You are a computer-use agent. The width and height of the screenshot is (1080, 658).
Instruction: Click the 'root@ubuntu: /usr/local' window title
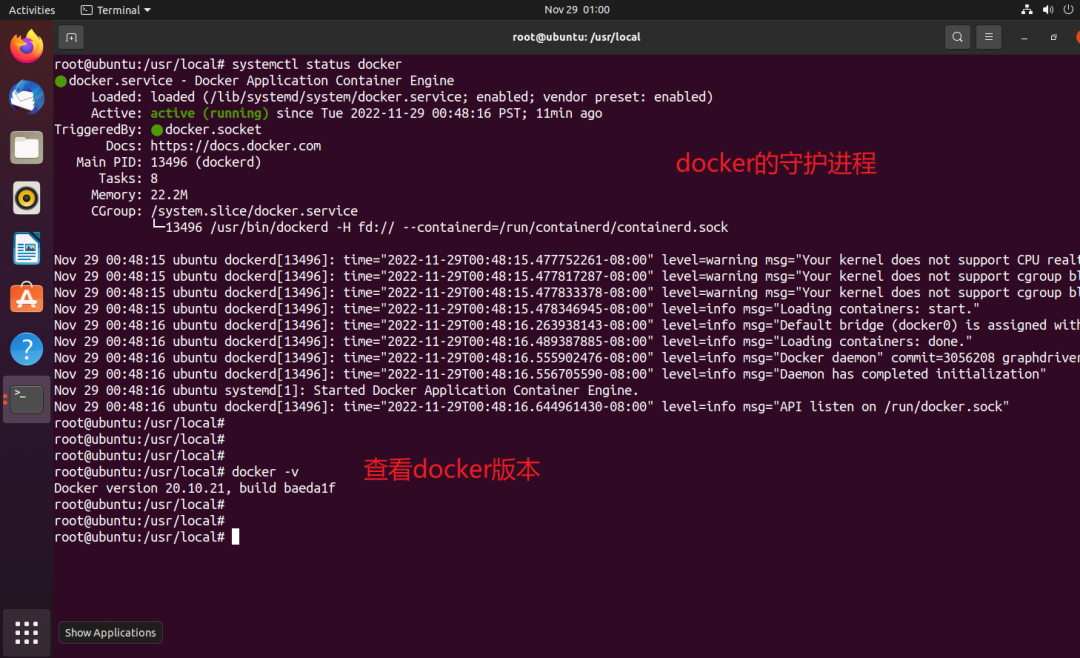pos(577,37)
